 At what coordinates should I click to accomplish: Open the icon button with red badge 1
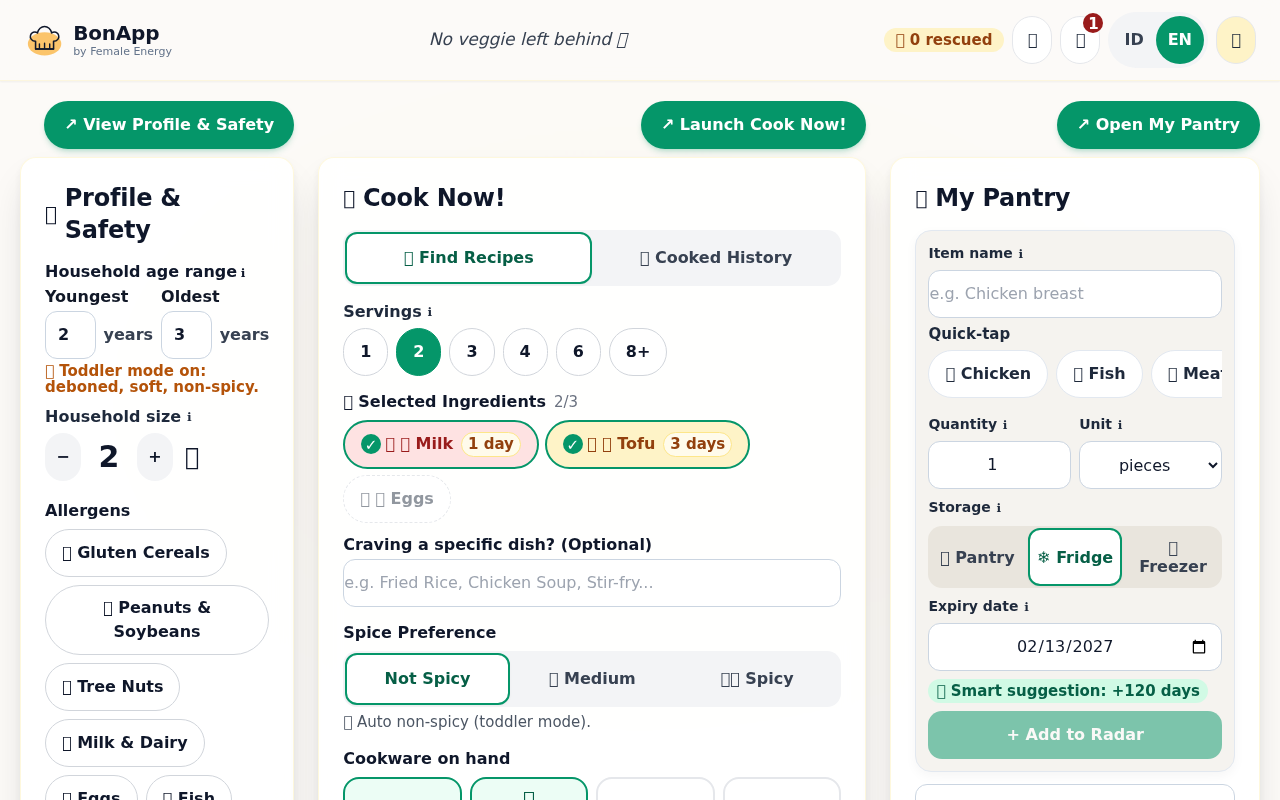[1080, 40]
